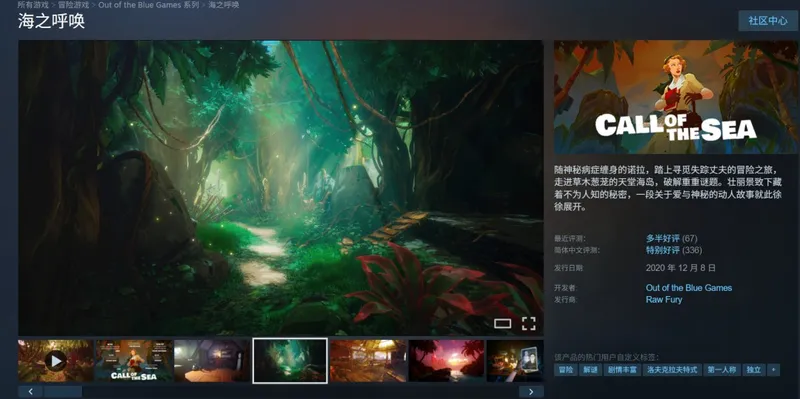
Task: Click the thumbnail strip scrollbar handle
Action: point(63,391)
